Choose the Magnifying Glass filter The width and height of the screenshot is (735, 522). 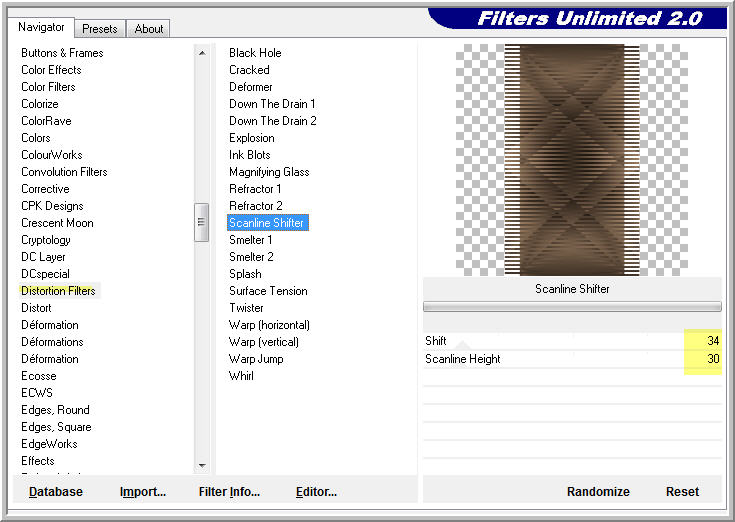[x=269, y=172]
